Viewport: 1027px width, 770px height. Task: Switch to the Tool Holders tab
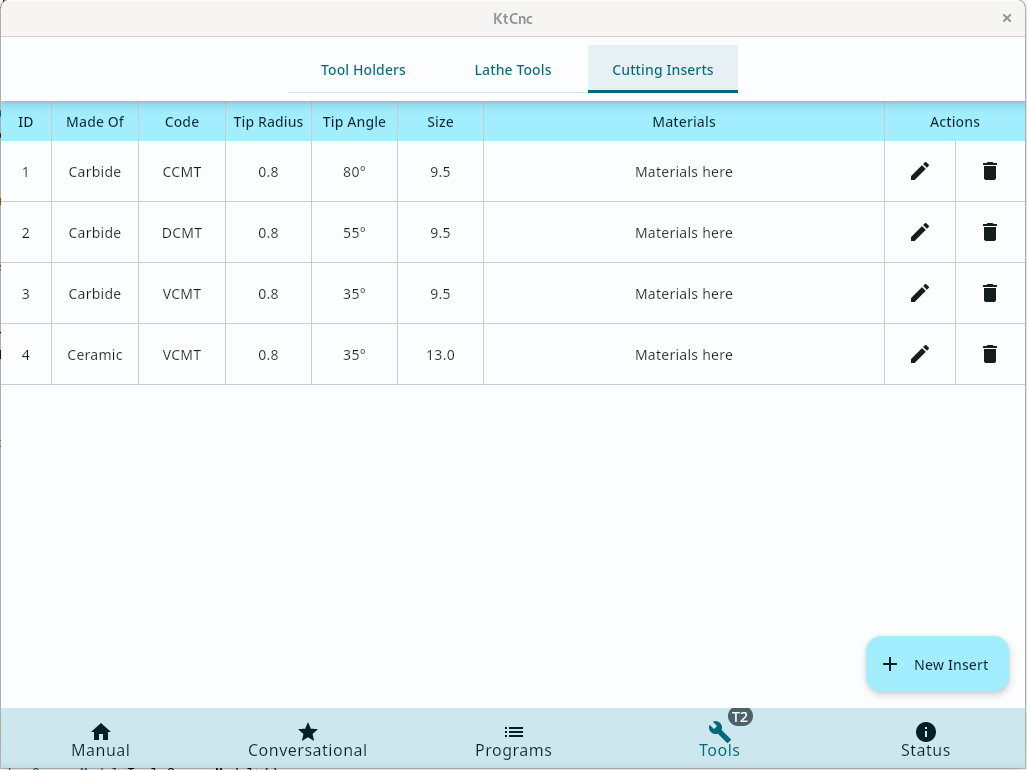[363, 70]
